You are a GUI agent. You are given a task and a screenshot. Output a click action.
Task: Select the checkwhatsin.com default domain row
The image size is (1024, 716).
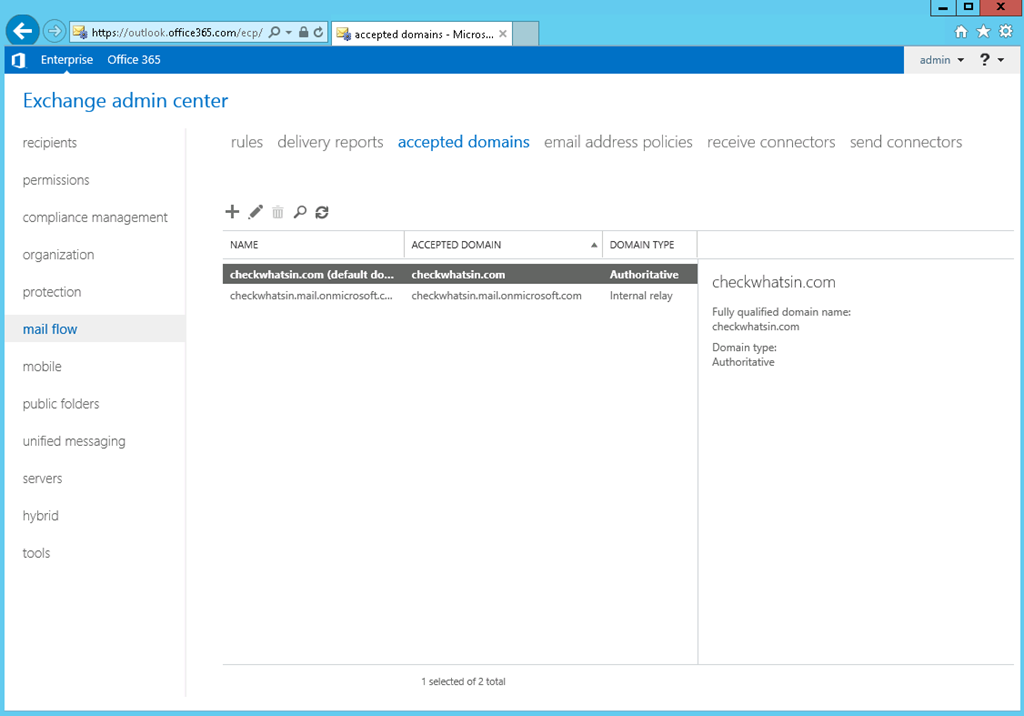(x=460, y=274)
